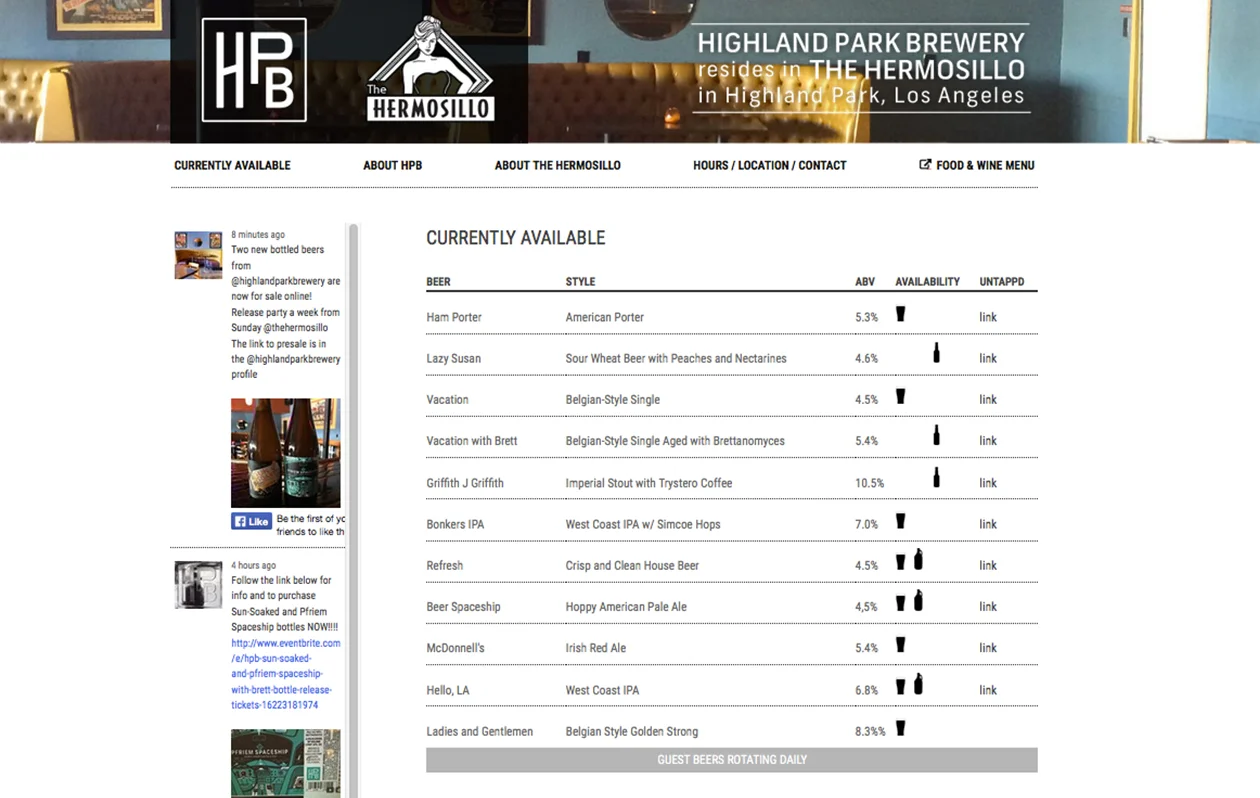Click the draft glass icon for Bonkers IPA
Screen dimensions: 1260x798
point(900,519)
